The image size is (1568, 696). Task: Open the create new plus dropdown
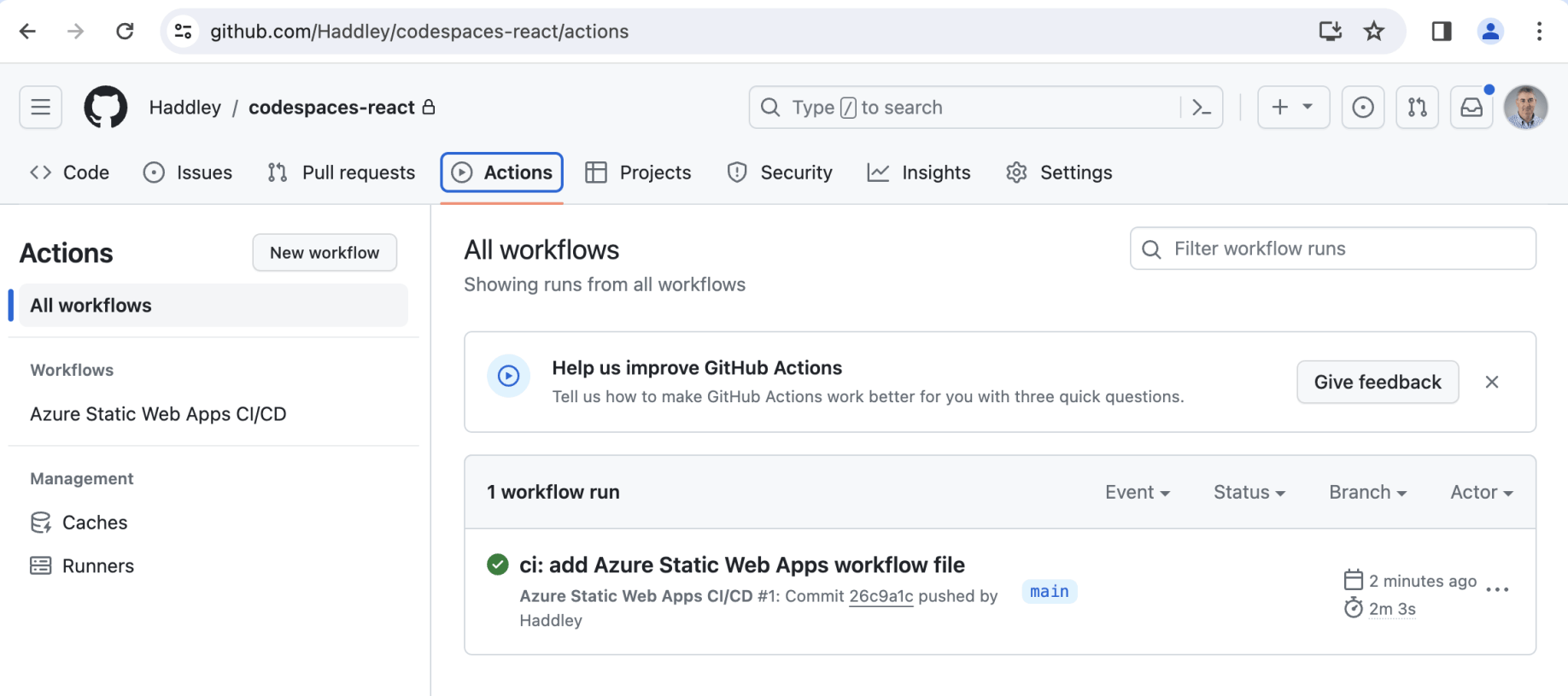[x=1292, y=108]
